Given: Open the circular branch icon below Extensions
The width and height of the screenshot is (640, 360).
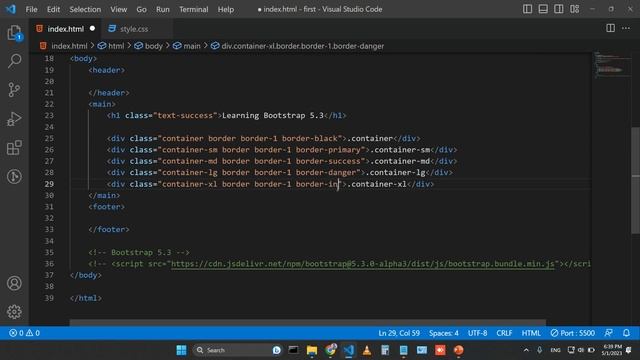Looking at the screenshot, I should (x=14, y=176).
